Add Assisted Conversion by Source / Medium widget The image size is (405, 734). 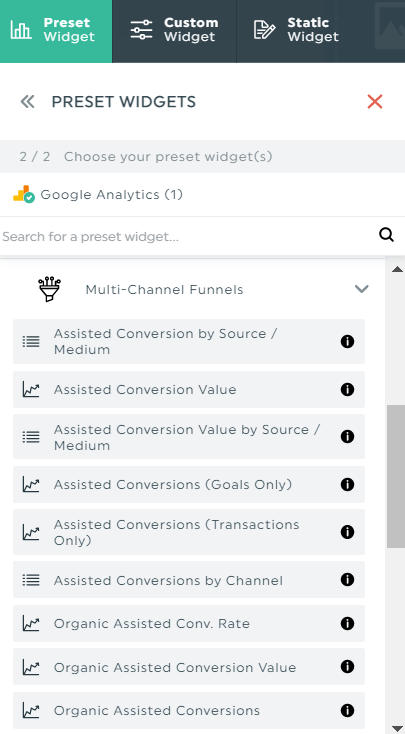(189, 341)
